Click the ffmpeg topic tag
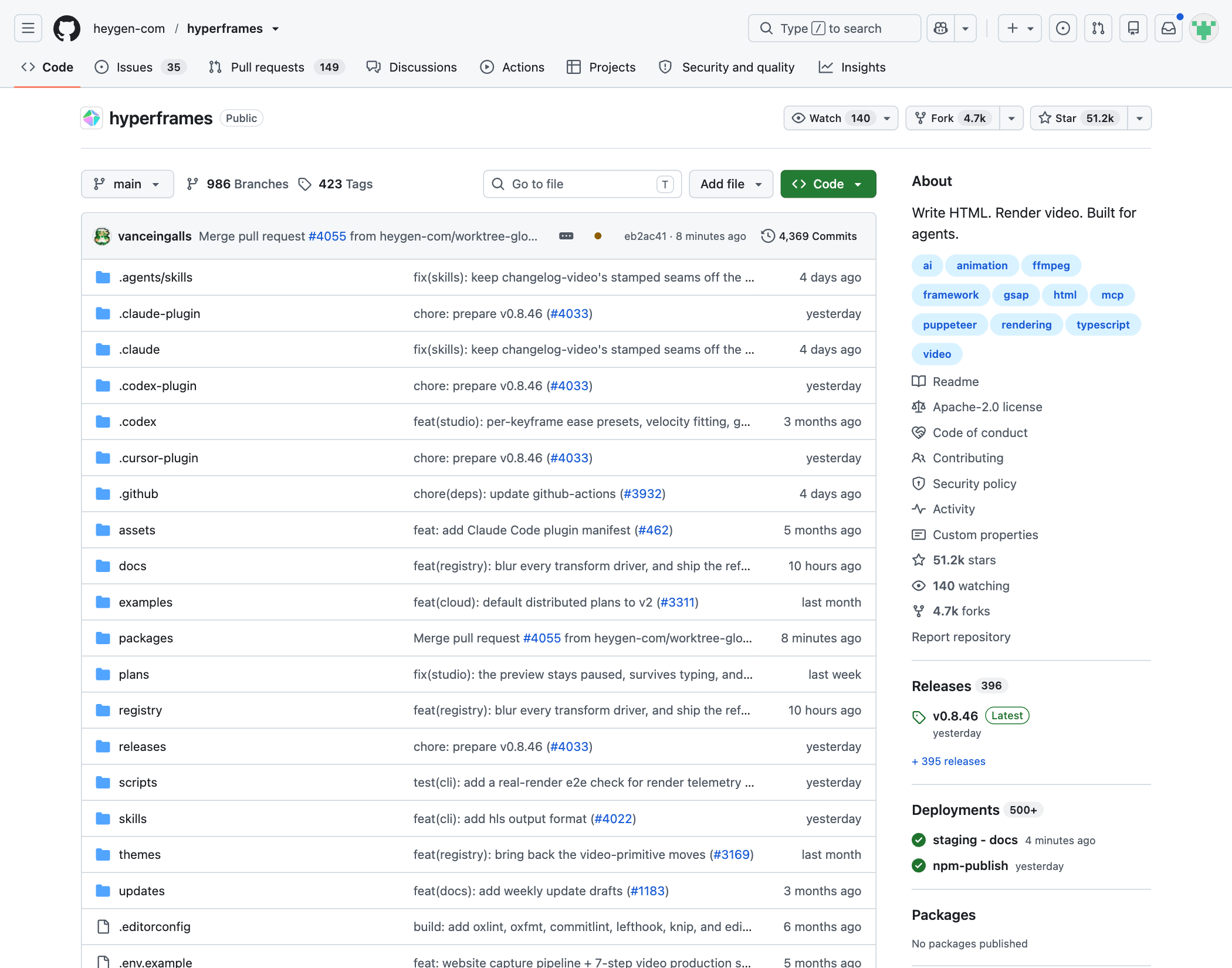This screenshot has height=968, width=1232. 1051,266
